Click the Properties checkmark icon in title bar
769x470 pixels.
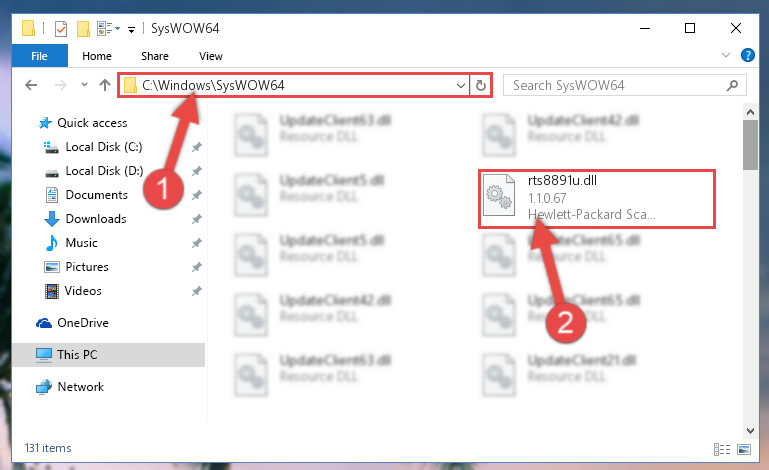click(x=61, y=29)
